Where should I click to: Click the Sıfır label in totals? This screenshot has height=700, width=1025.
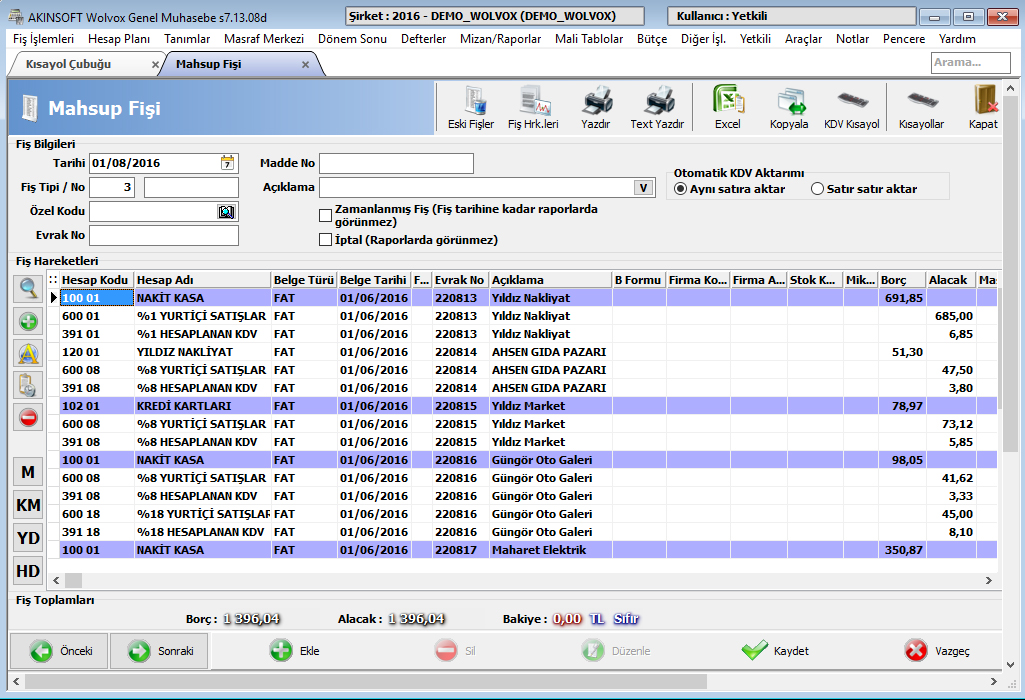click(626, 619)
